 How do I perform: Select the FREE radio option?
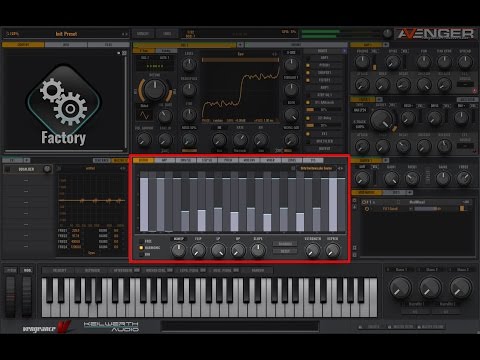[x=141, y=241]
